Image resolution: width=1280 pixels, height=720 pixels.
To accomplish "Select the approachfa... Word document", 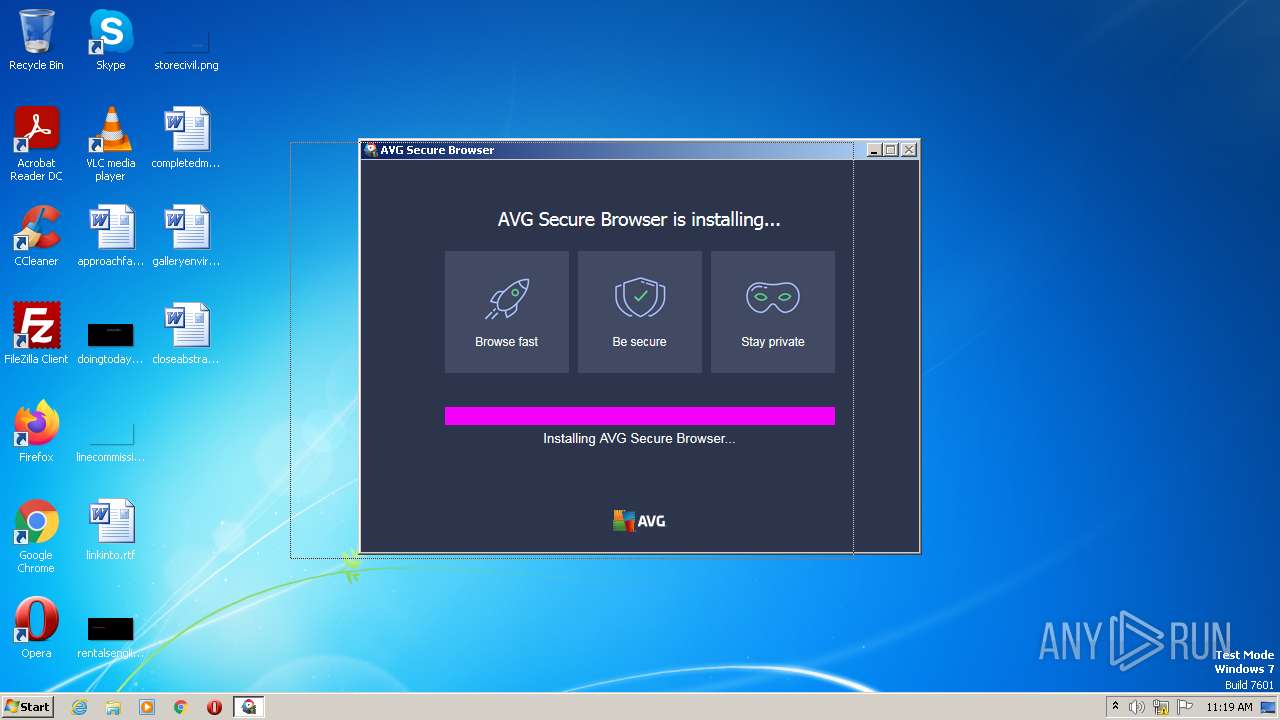I will click(110, 236).
